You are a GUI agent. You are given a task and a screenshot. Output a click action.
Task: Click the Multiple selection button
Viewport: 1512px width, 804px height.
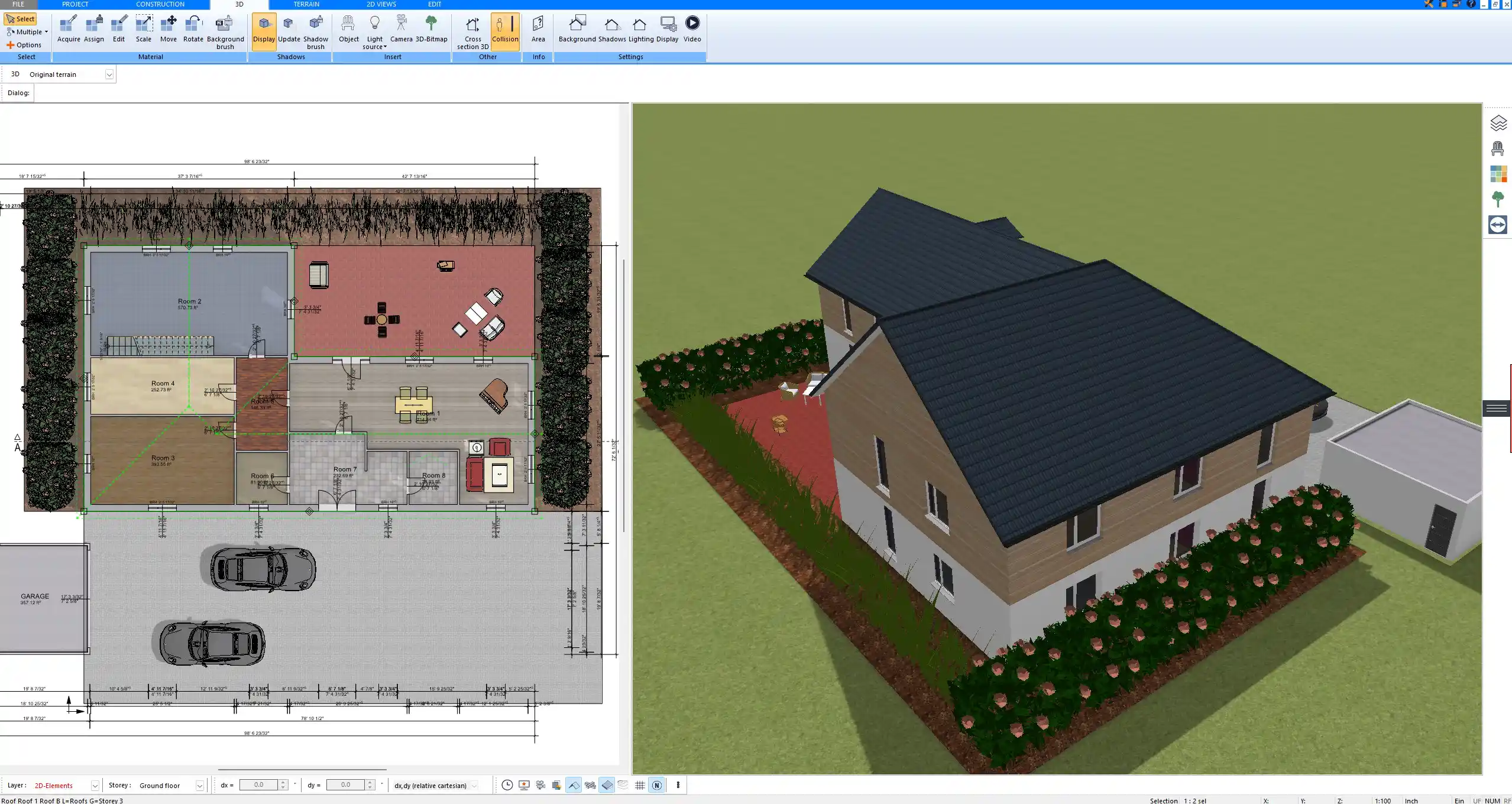click(x=27, y=32)
